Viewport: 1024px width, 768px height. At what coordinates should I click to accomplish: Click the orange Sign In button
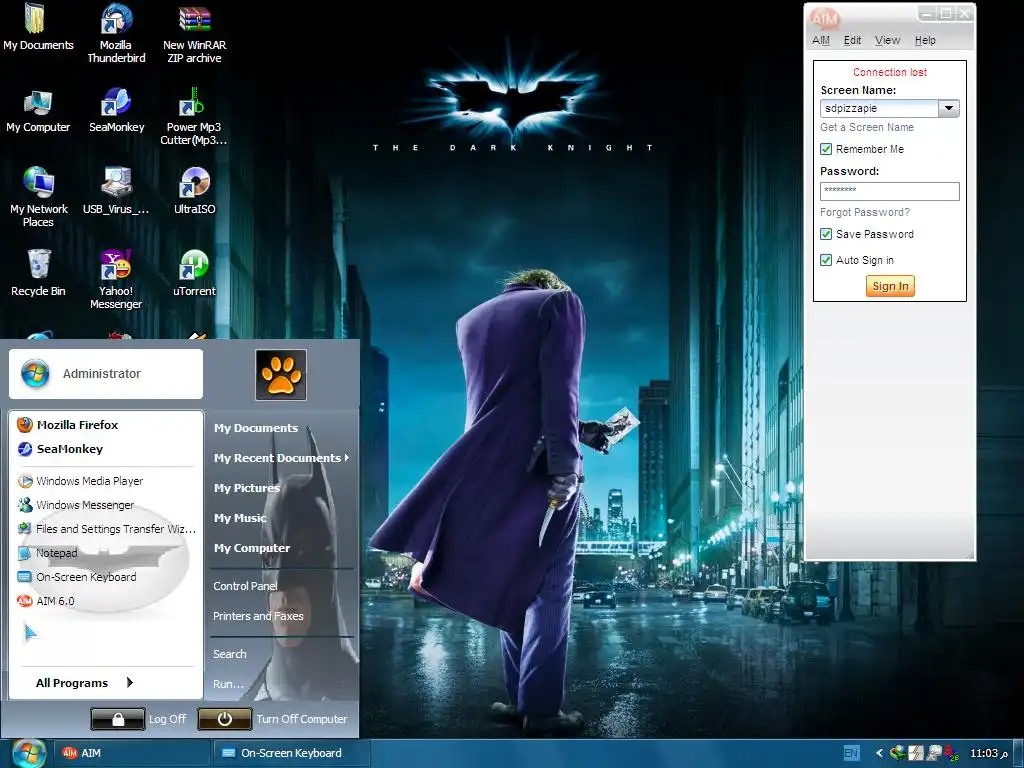coord(890,286)
